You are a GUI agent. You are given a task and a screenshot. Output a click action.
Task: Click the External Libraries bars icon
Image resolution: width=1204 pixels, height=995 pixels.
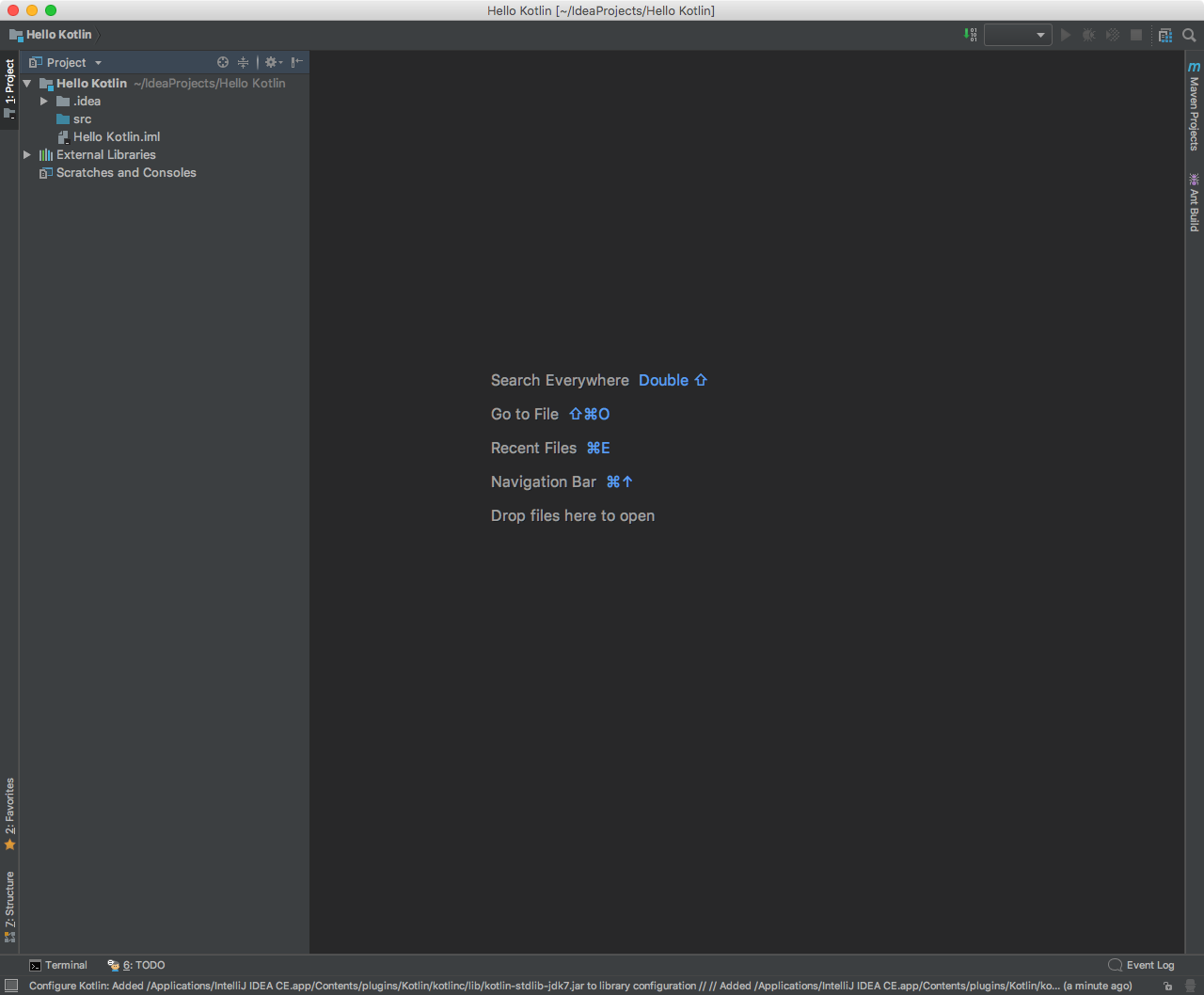45,155
